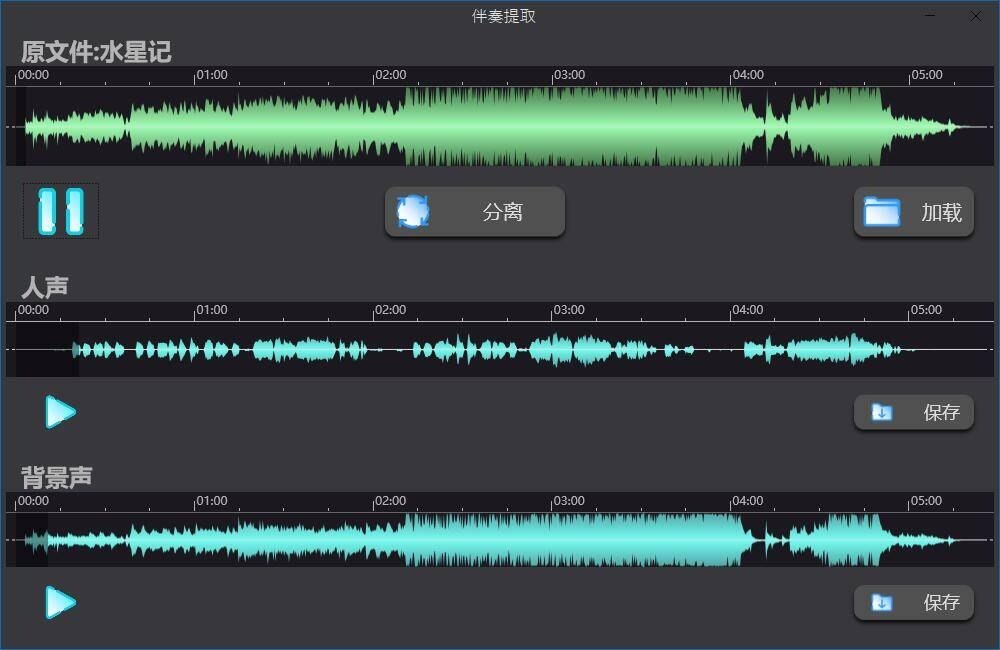Click the 00:00 start of the 人声 timeline
The image size is (1000, 650).
pos(32,310)
